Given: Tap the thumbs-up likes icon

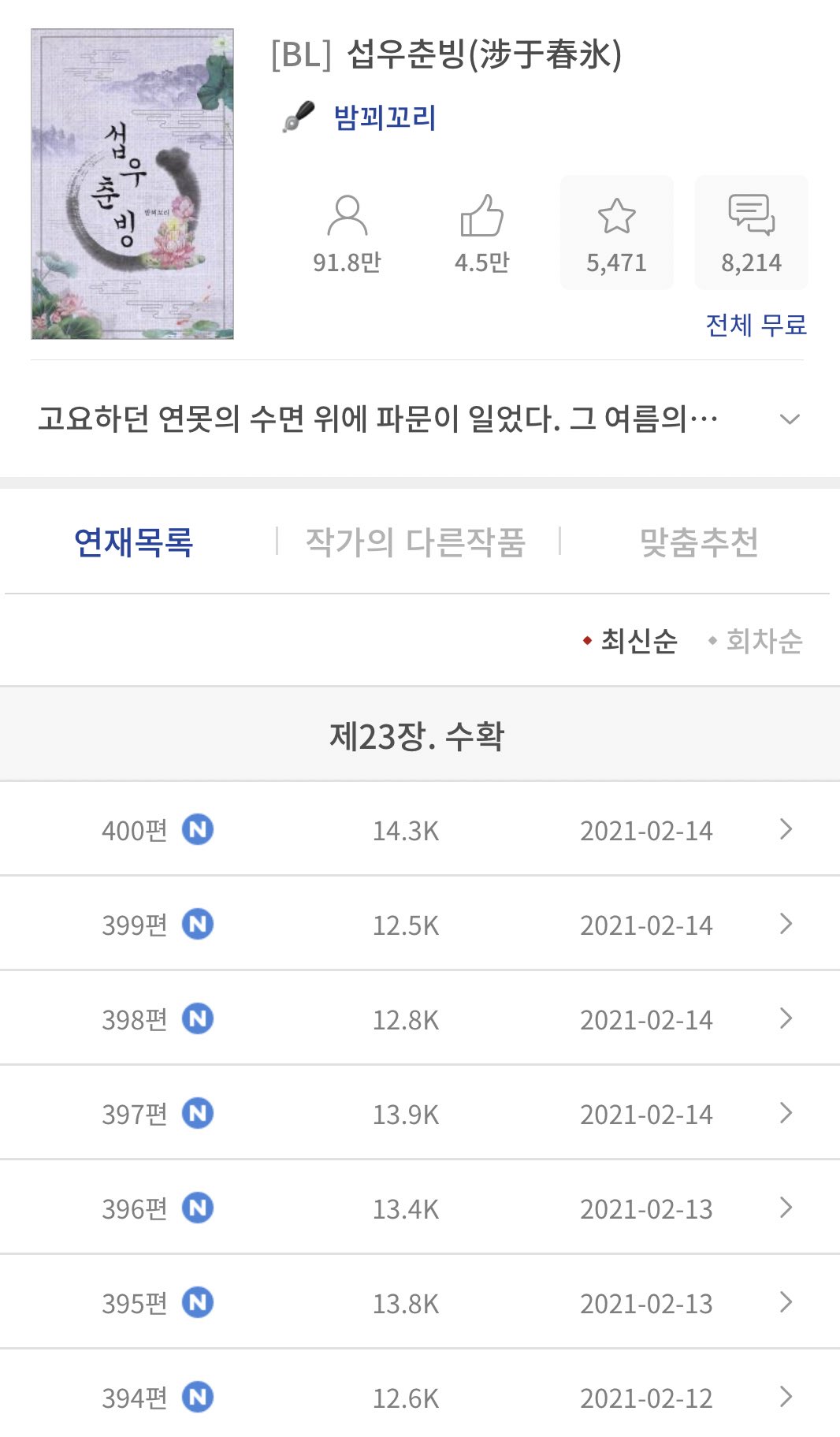Looking at the screenshot, I should 481,215.
